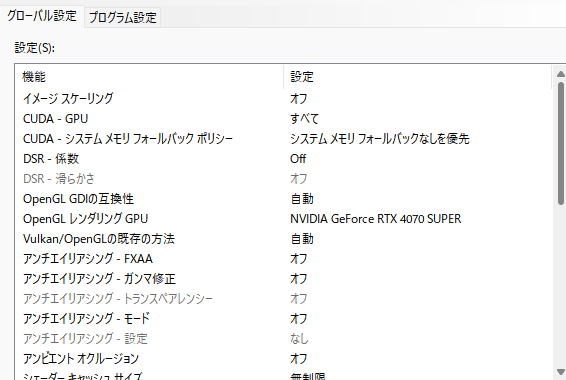The width and height of the screenshot is (566, 380).
Task: Switch to the グローバル設定 tab
Action: point(42,16)
